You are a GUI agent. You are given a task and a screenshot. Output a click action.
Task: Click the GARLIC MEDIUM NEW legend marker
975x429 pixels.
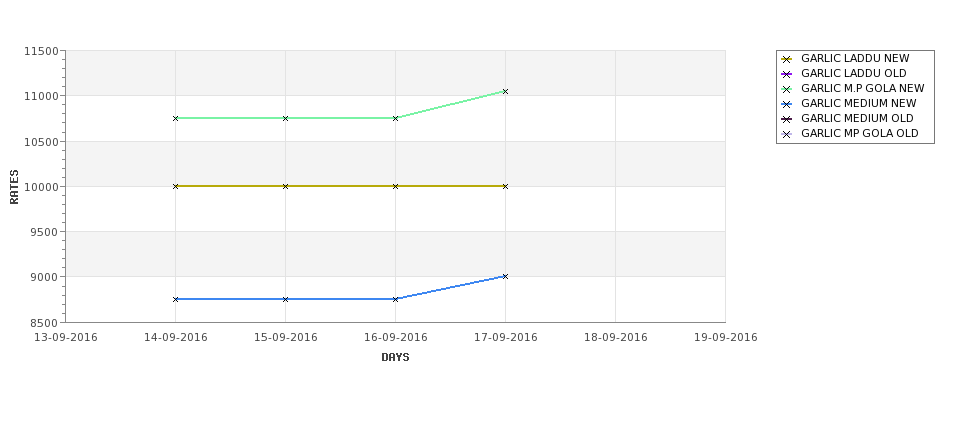pos(787,104)
